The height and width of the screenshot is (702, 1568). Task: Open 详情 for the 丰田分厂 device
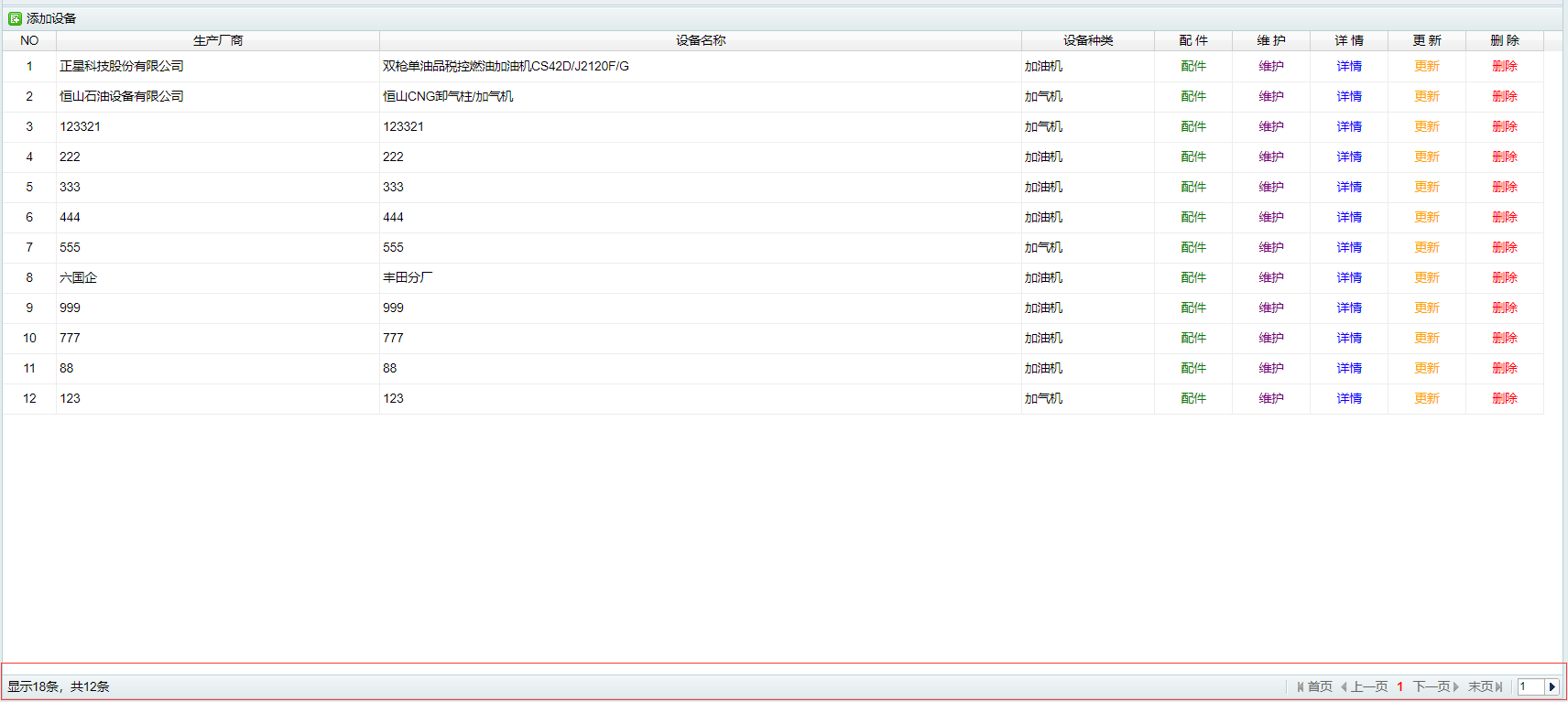pos(1348,277)
